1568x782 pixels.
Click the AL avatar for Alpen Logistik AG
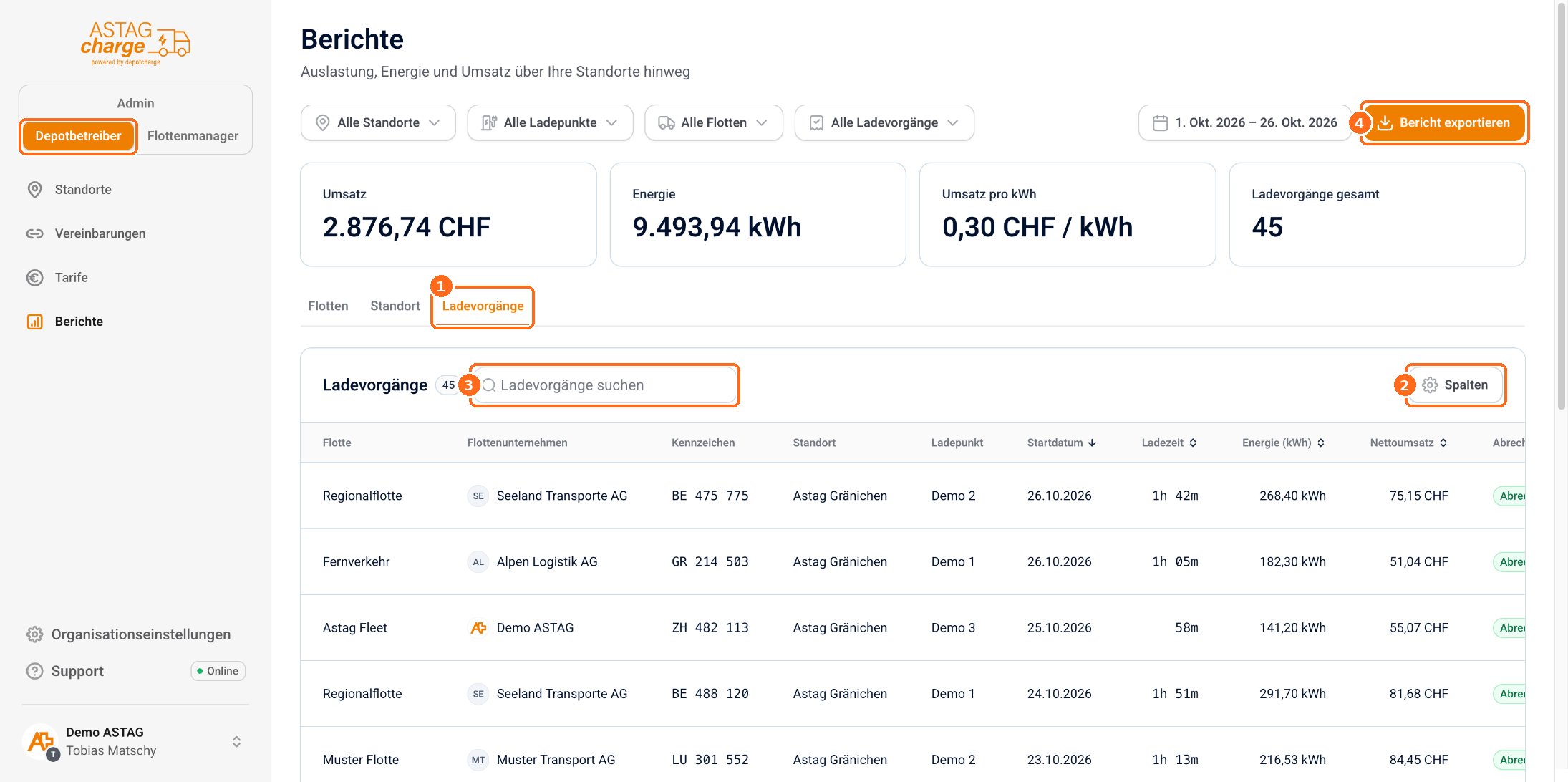pyautogui.click(x=478, y=562)
